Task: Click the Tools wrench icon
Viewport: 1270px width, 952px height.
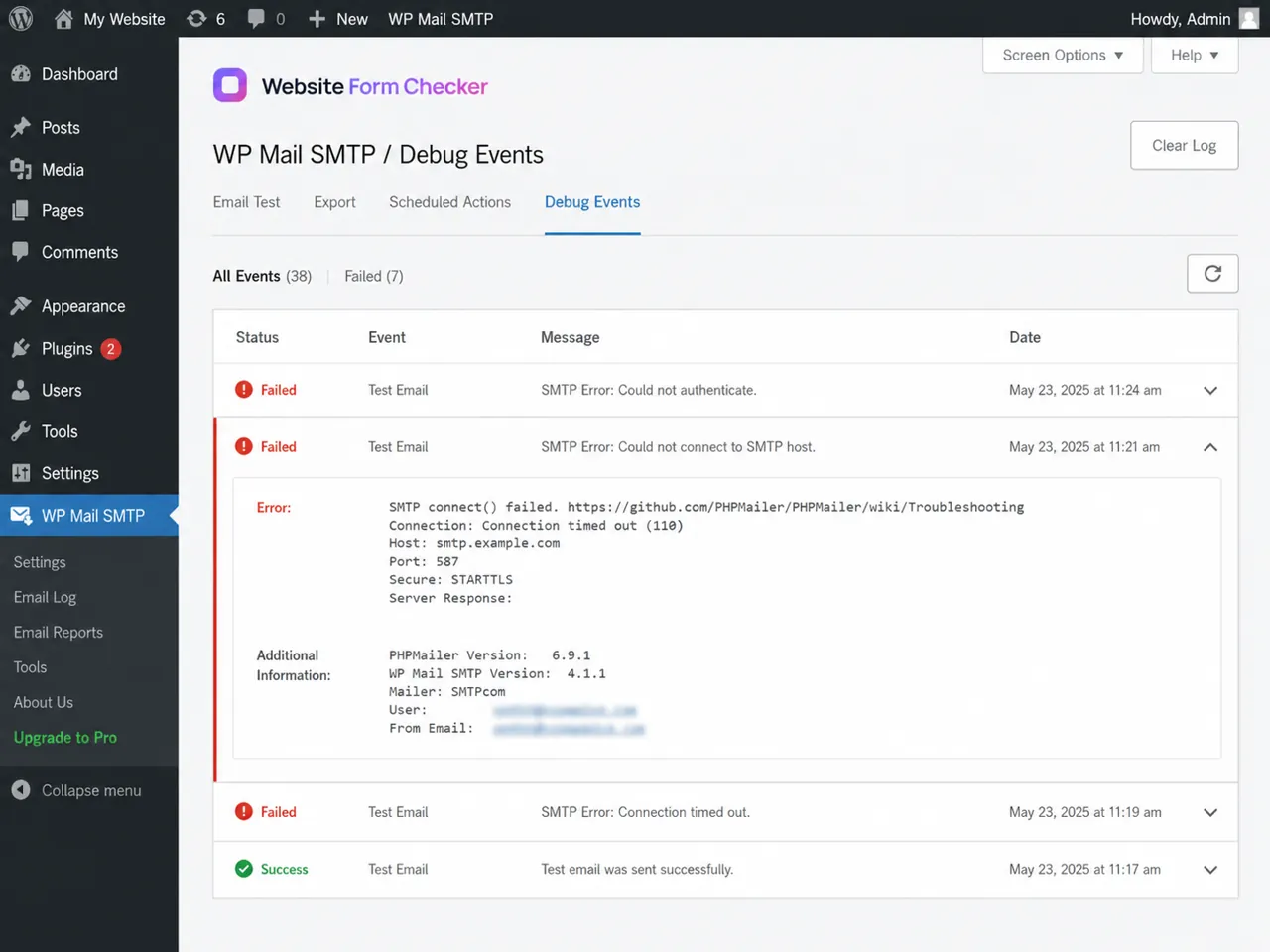Action: click(x=21, y=432)
